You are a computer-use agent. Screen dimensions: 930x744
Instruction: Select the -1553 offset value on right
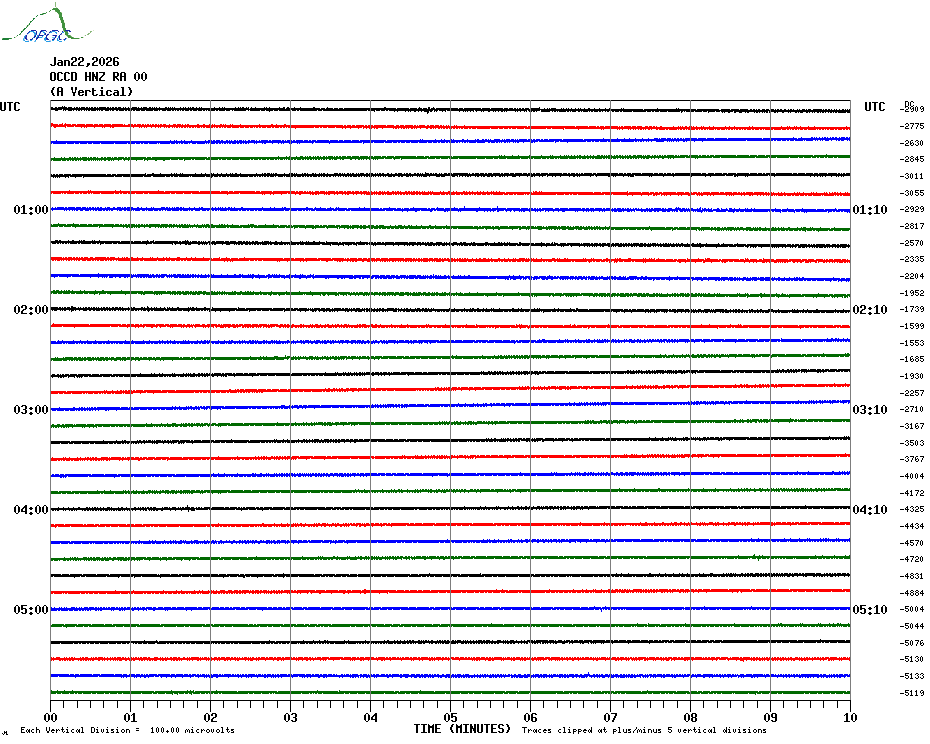pyautogui.click(x=912, y=343)
